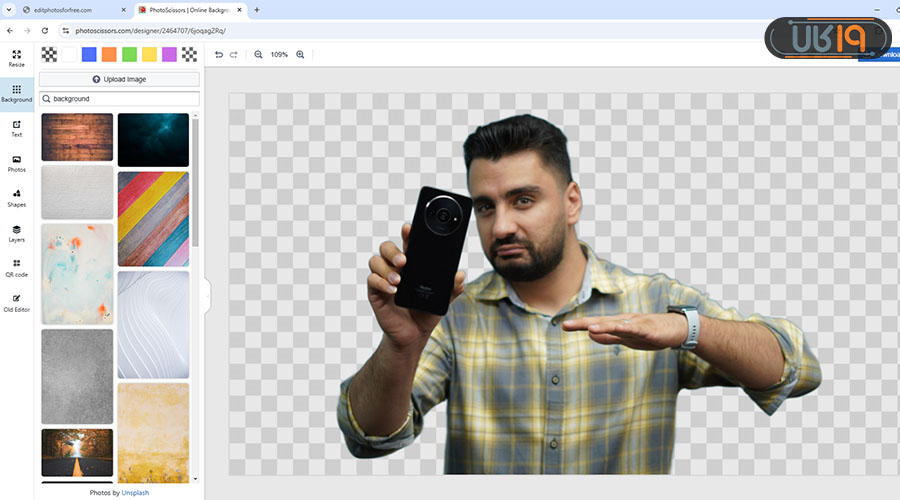Open the Photos panel

(x=16, y=163)
